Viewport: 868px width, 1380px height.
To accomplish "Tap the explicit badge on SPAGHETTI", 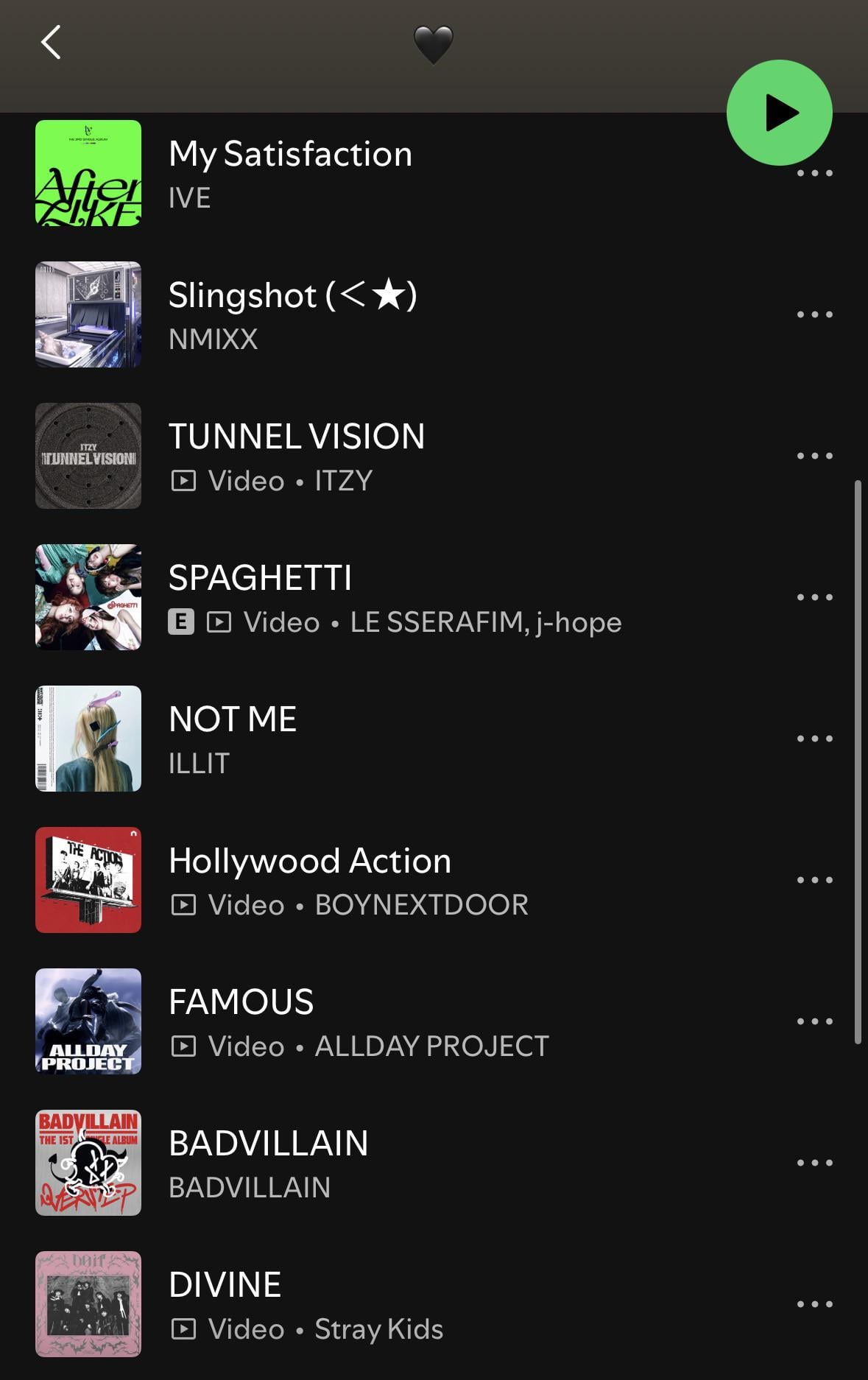I will [181, 622].
